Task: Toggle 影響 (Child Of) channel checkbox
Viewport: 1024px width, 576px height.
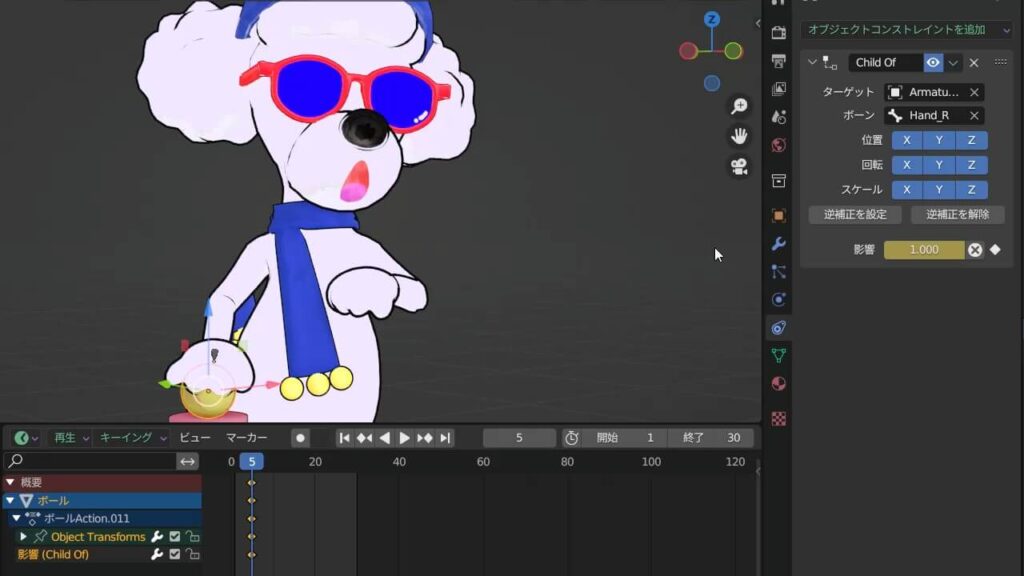Action: pyautogui.click(x=174, y=554)
